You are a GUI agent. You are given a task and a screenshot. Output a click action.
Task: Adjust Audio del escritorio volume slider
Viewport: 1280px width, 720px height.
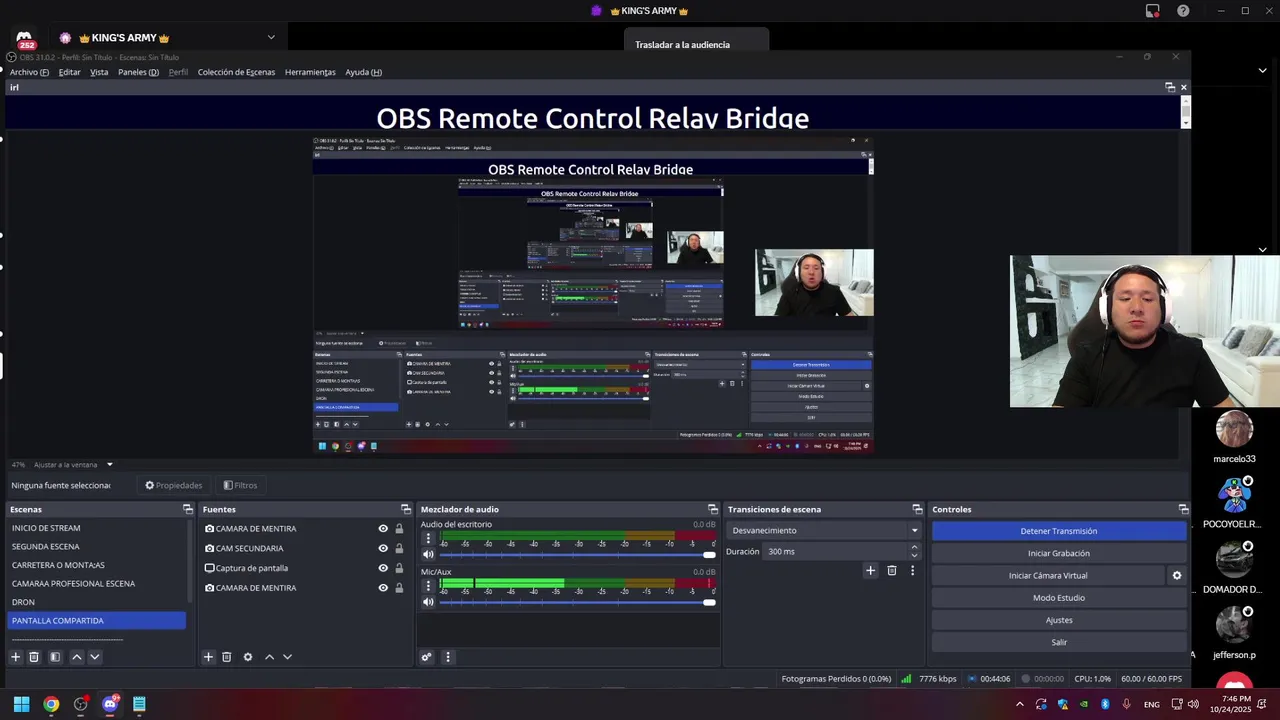click(577, 555)
